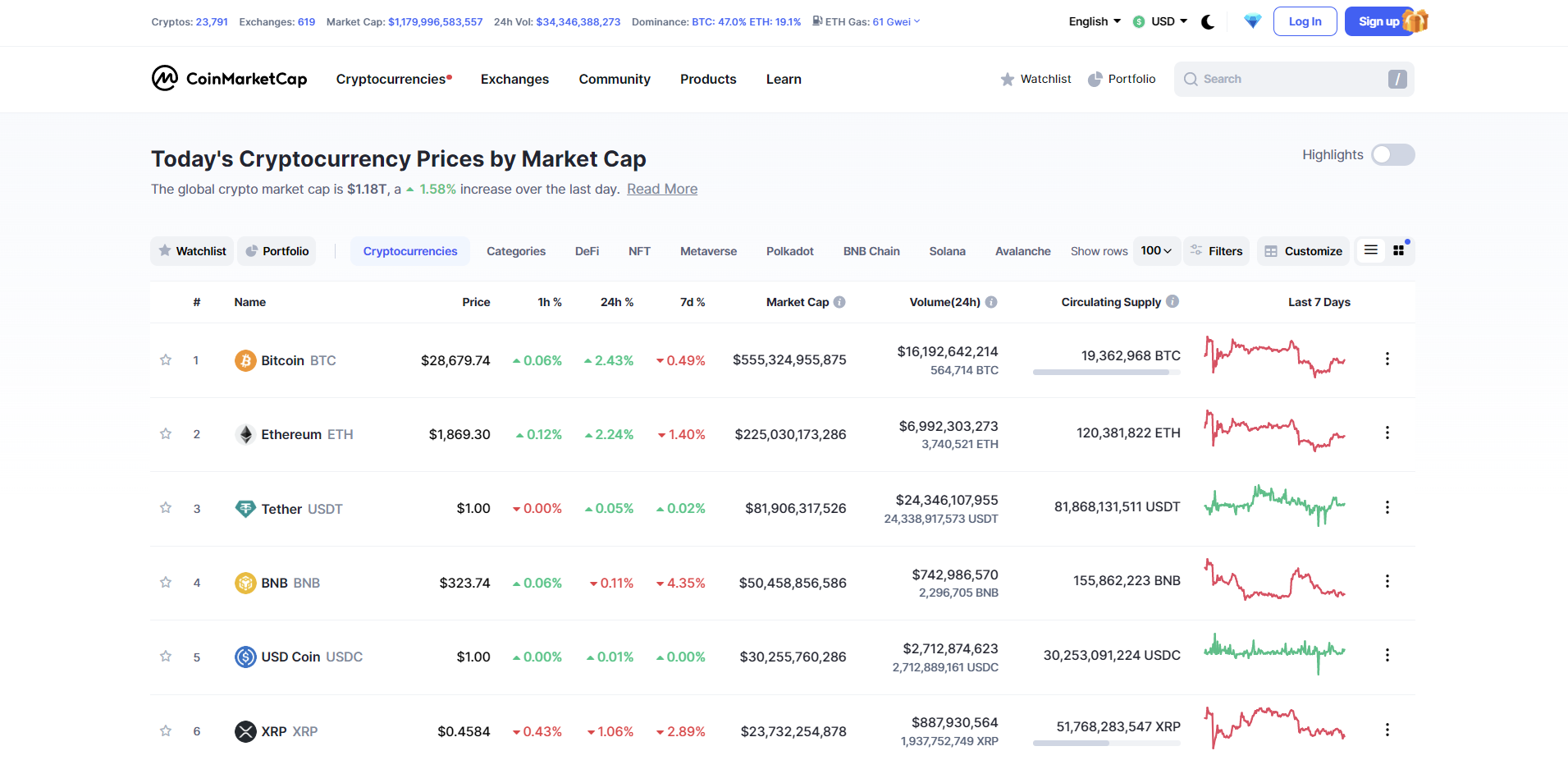The image size is (1568, 760).
Task: Click the Ethereum coin logo
Action: (x=245, y=434)
